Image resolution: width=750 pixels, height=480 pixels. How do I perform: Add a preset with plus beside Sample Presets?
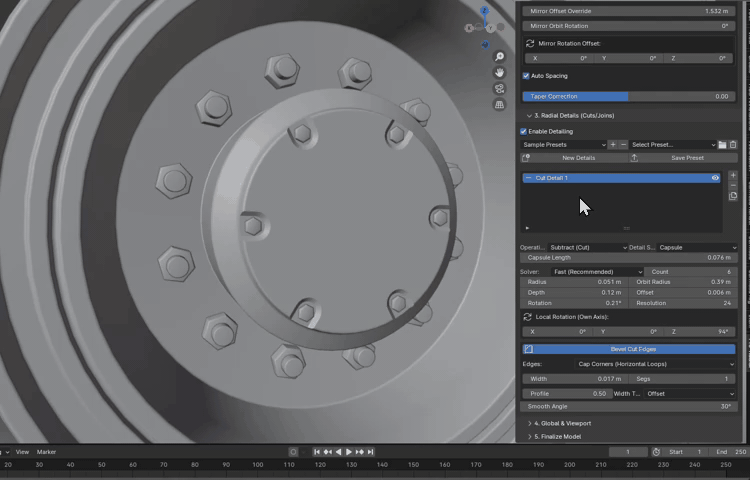tap(613, 144)
